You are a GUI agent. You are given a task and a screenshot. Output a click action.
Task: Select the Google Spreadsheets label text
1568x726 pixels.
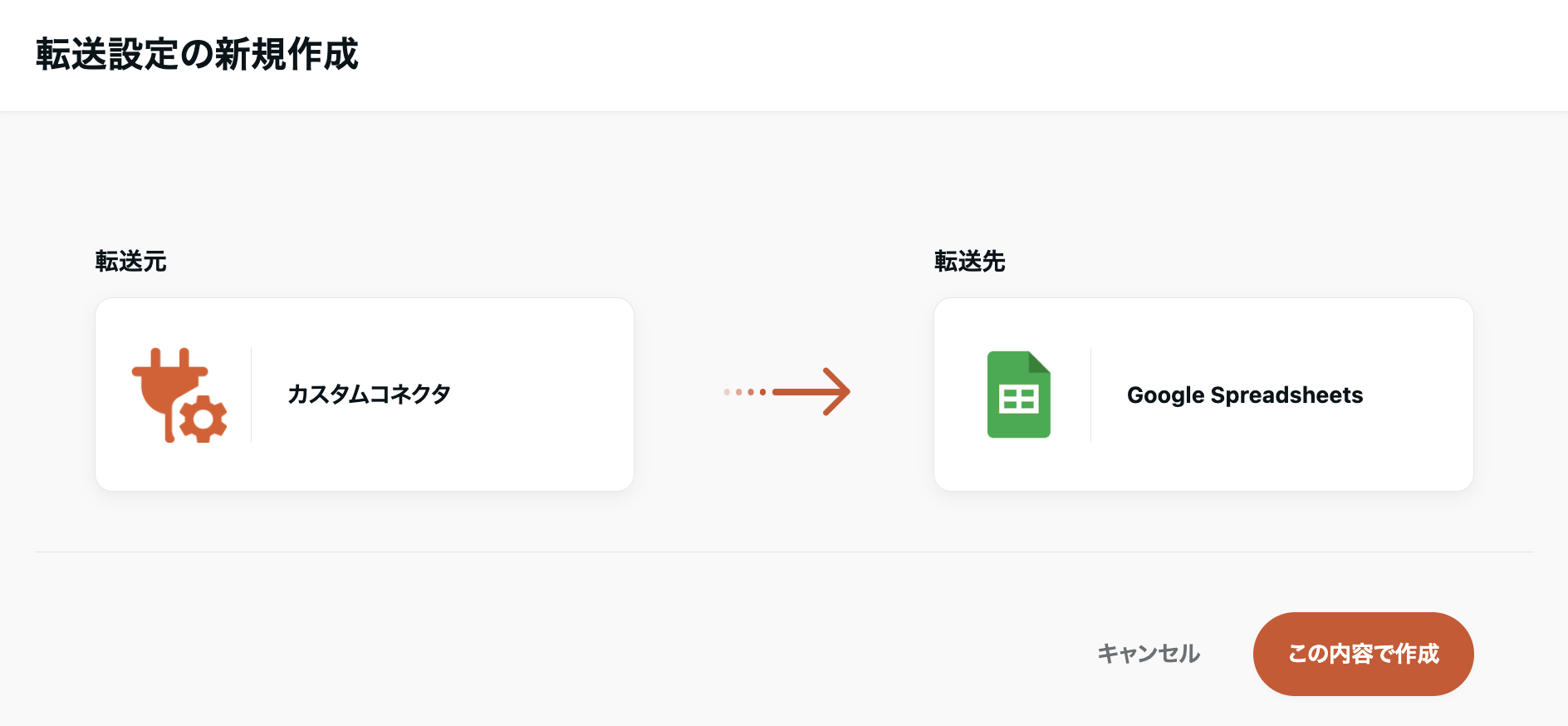pos(1244,395)
